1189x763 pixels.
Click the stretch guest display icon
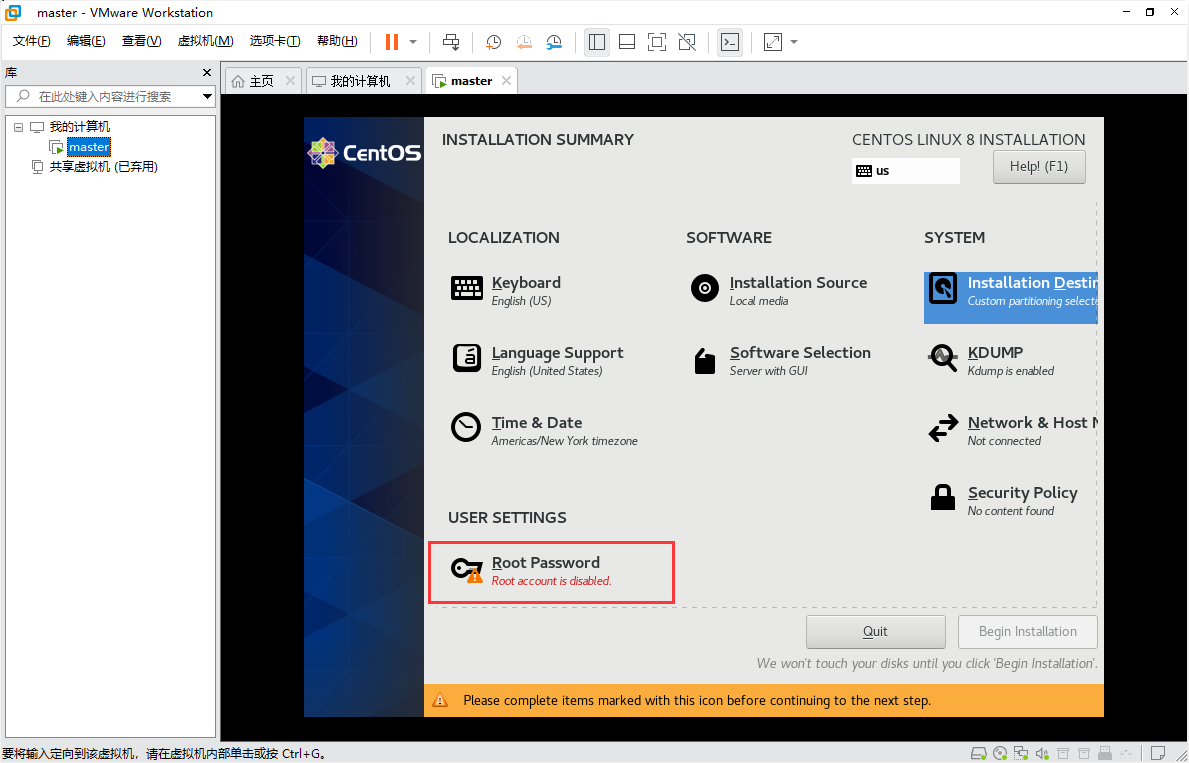(x=773, y=42)
